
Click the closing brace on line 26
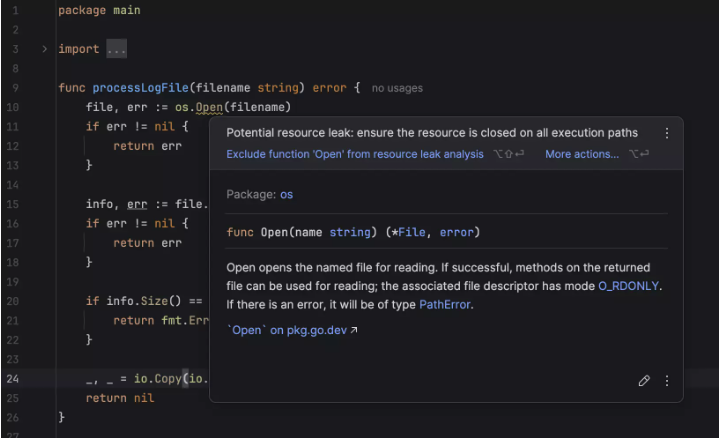pyautogui.click(x=61, y=417)
